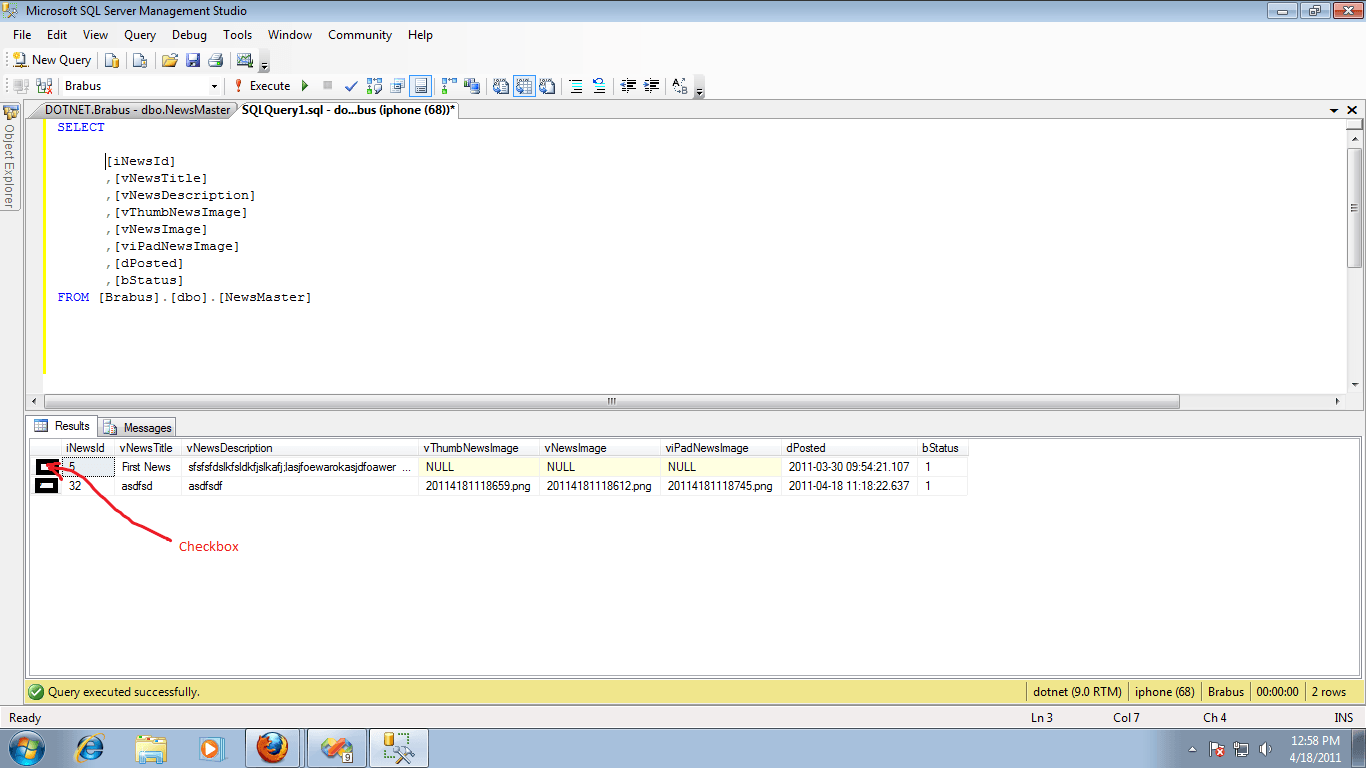1366x768 pixels.
Task: Select the checkbox for row with iNewsId 5
Action: 46,467
